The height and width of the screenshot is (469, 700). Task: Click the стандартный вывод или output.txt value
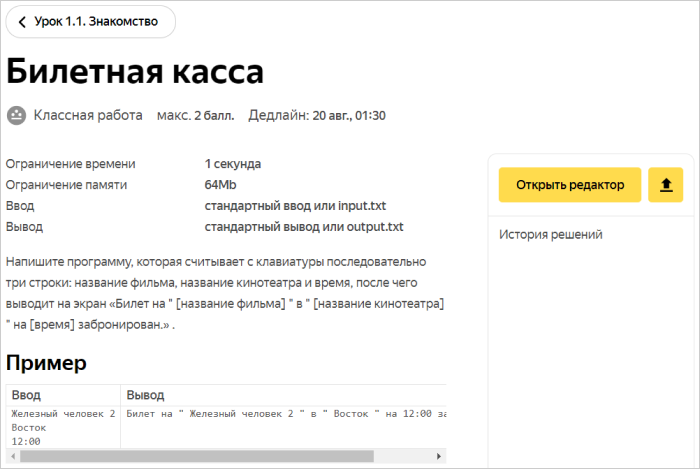pos(303,227)
